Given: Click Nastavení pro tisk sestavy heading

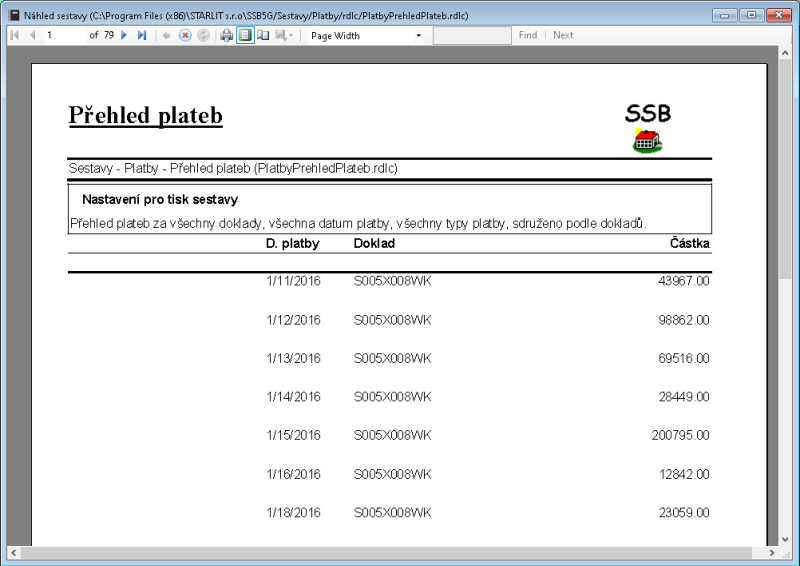Looking at the screenshot, I should (x=160, y=200).
